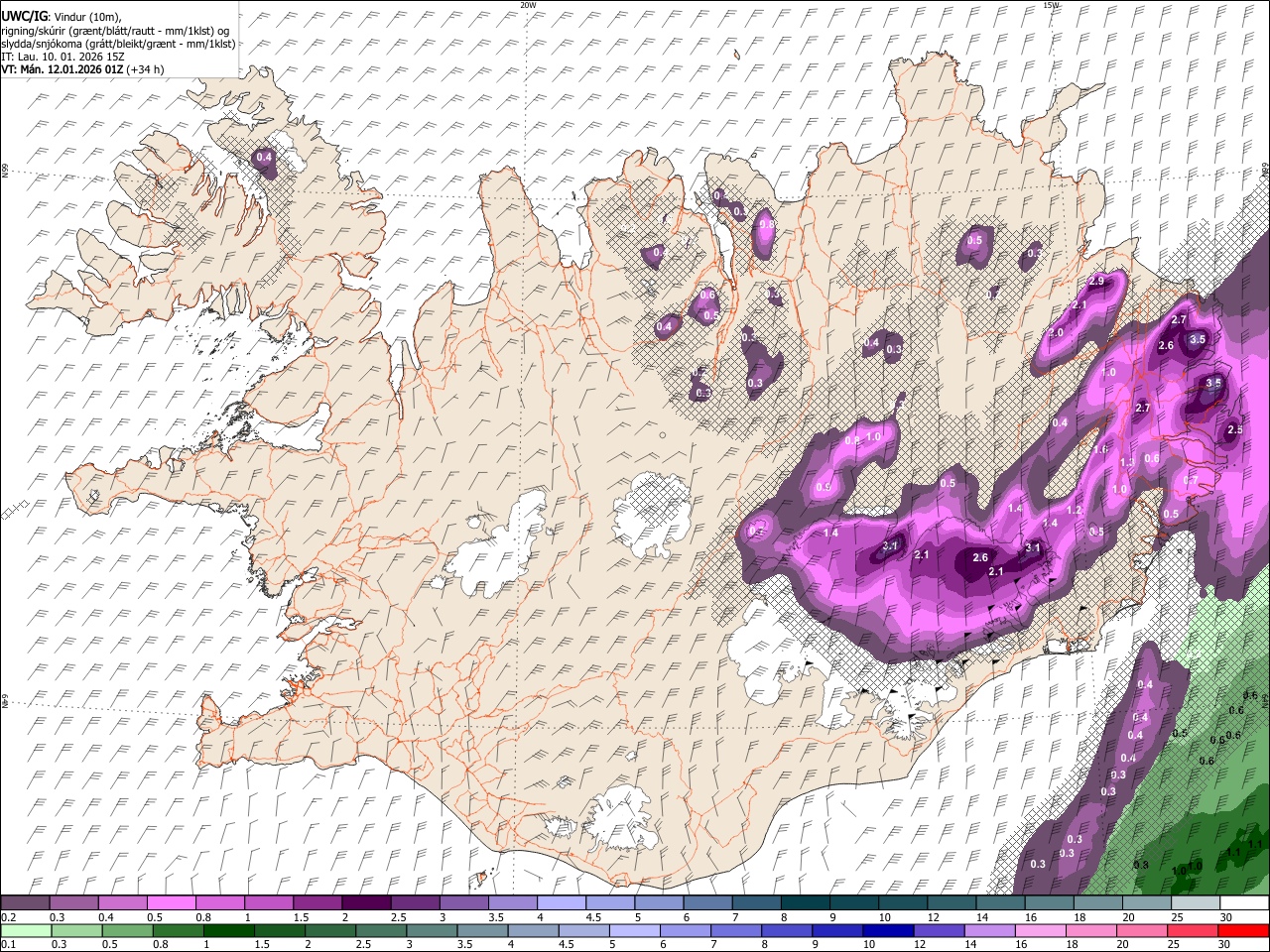Viewport: 1270px width, 952px height.
Task: Click the '15W' longitude label
Action: [x=1052, y=5]
